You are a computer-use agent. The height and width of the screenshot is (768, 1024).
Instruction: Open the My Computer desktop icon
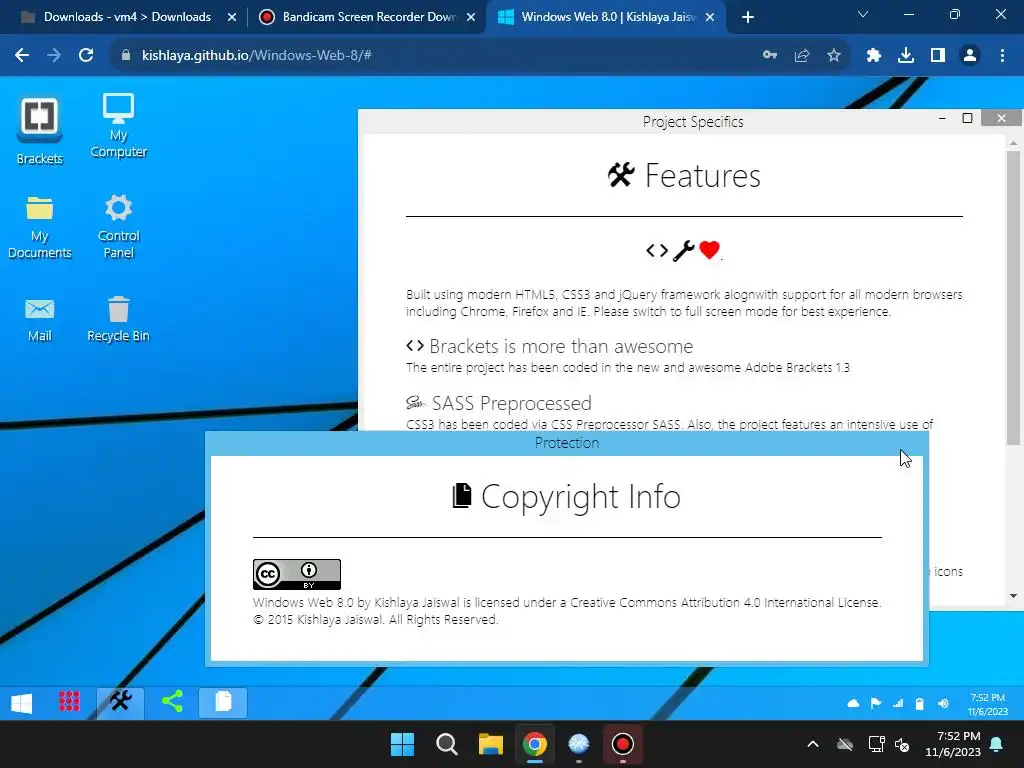(118, 125)
